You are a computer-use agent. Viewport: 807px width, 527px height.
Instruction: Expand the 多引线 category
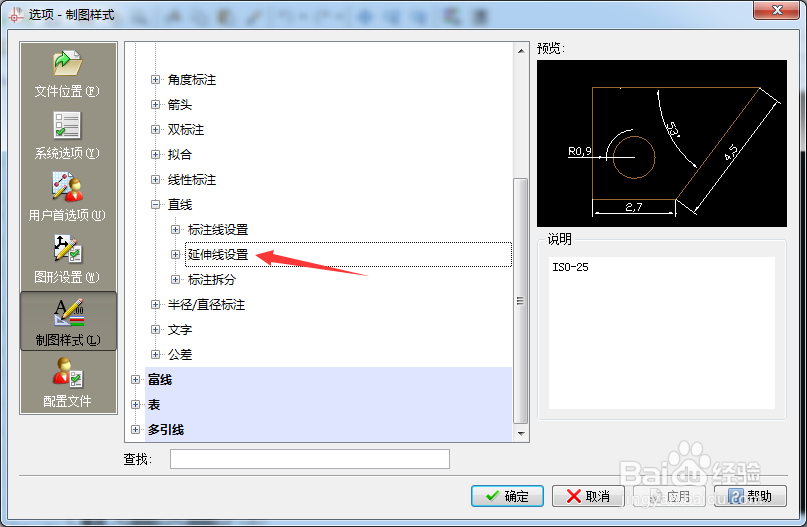(x=135, y=429)
